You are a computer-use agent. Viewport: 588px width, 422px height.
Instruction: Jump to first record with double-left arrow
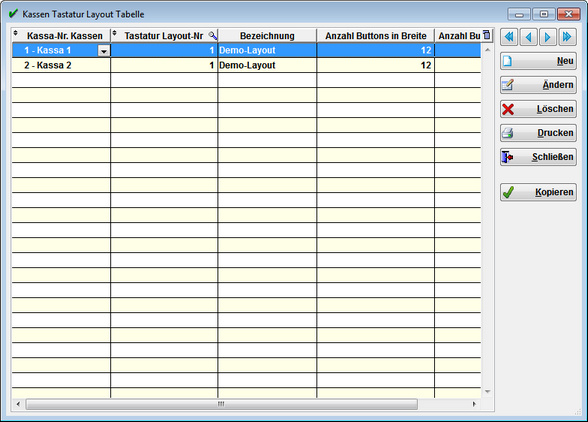tap(509, 37)
